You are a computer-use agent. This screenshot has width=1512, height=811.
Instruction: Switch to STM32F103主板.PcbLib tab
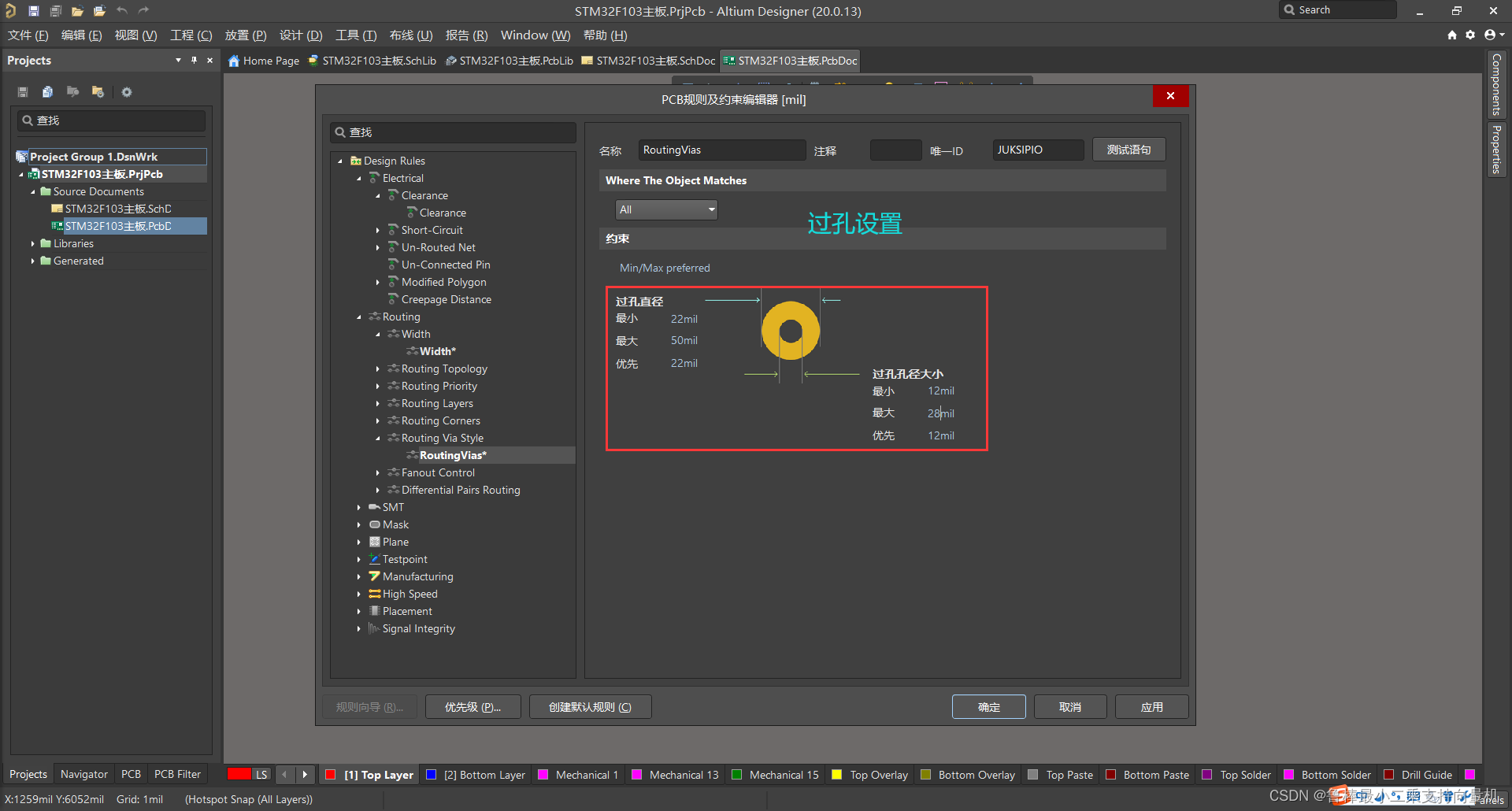point(510,61)
